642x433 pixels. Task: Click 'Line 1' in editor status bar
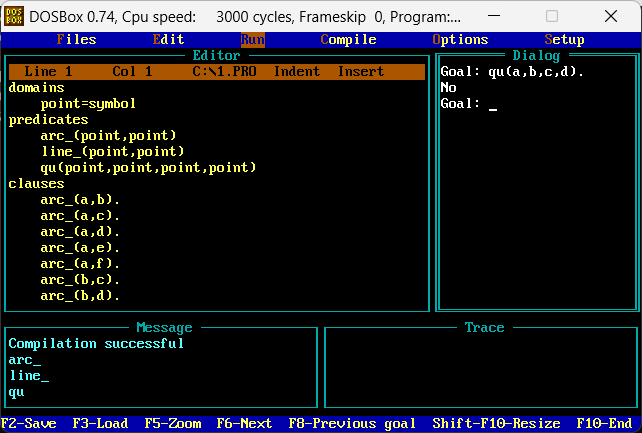coord(48,72)
